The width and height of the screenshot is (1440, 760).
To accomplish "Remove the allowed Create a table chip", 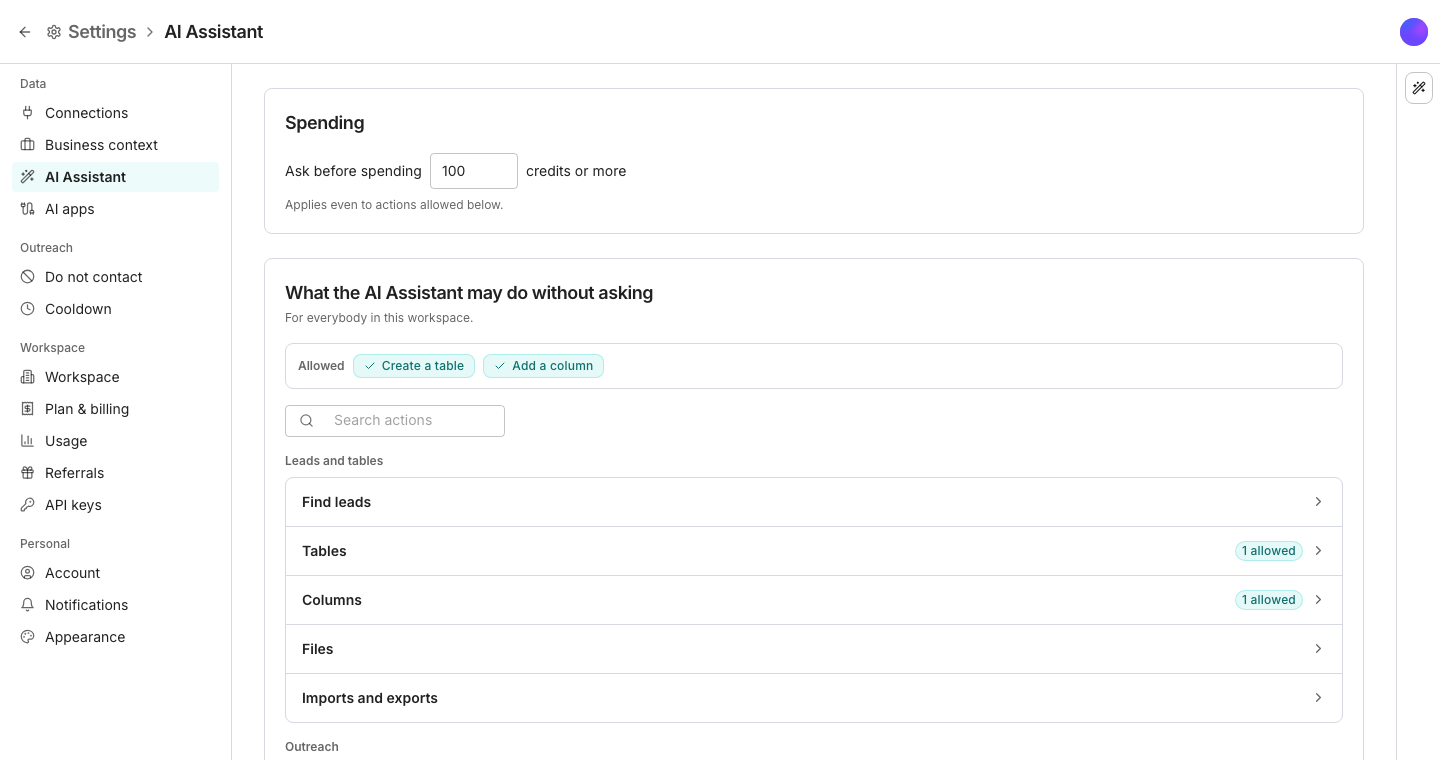I will [x=414, y=366].
